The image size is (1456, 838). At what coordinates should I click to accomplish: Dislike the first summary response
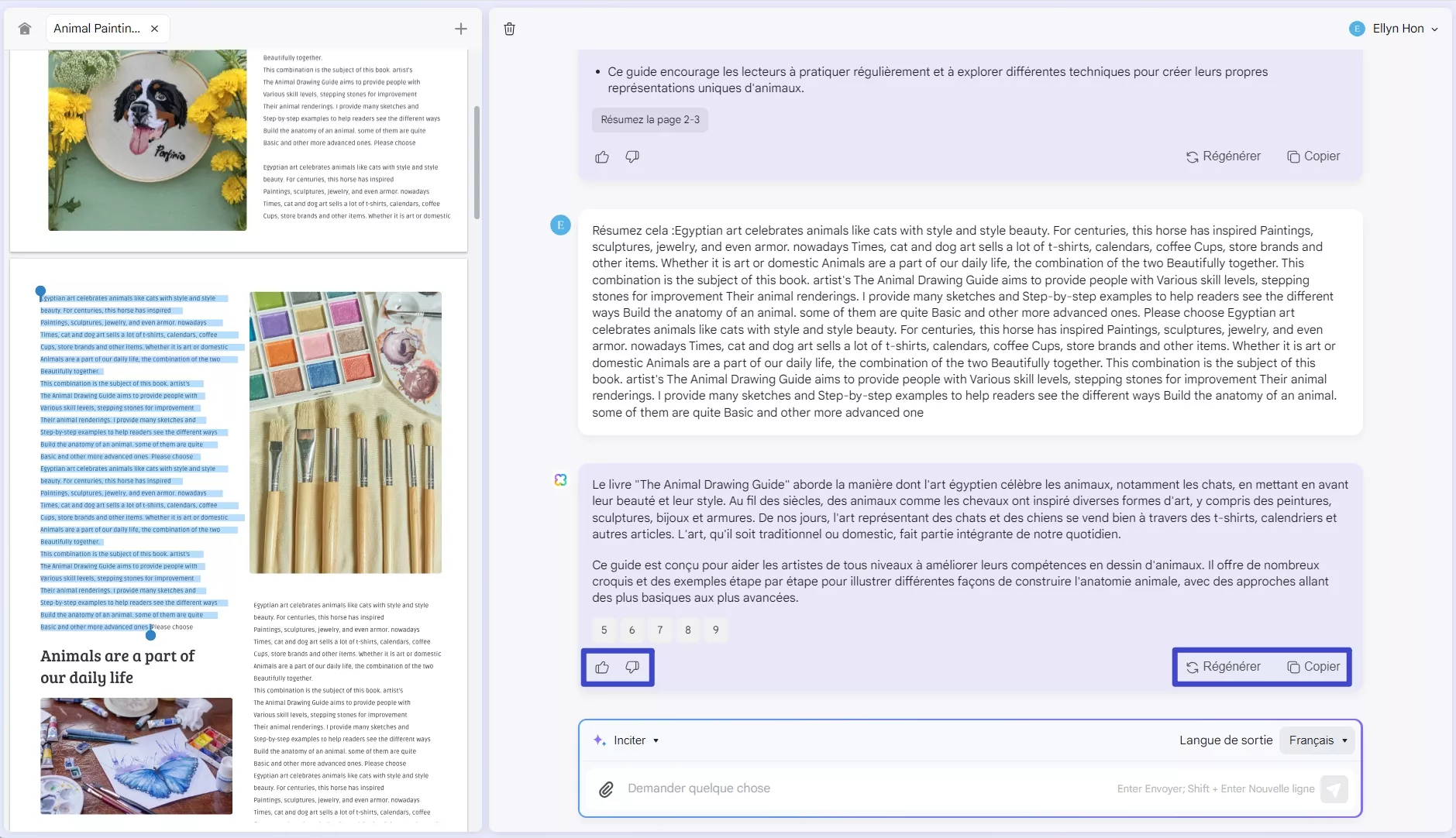(x=632, y=157)
